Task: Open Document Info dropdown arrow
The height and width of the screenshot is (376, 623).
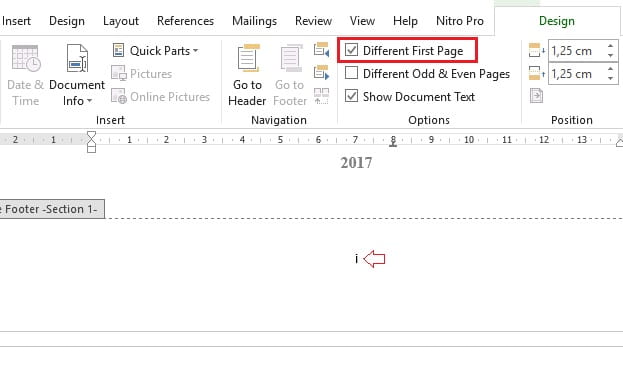Action: pos(89,101)
